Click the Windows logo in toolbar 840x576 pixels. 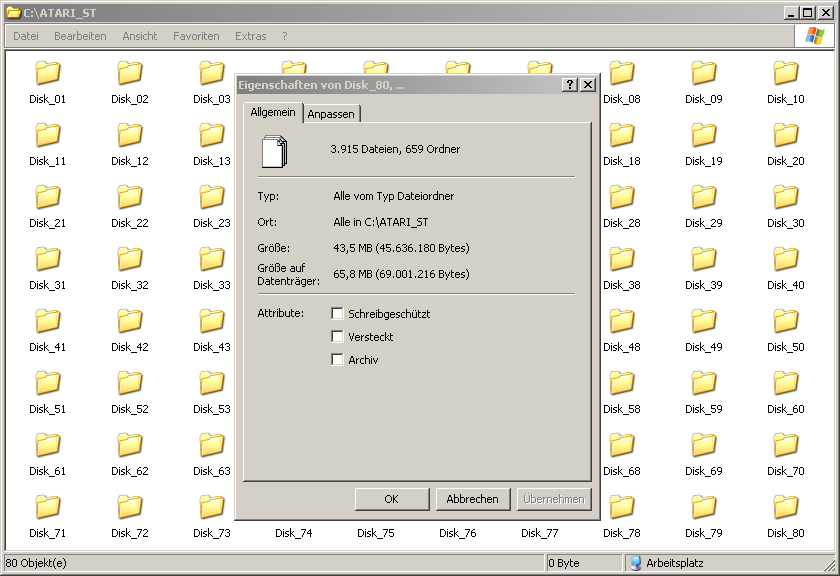[814, 36]
